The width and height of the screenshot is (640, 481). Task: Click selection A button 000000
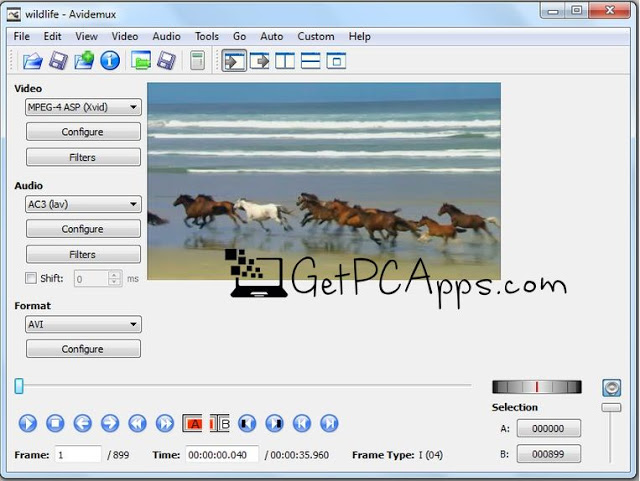[549, 429]
